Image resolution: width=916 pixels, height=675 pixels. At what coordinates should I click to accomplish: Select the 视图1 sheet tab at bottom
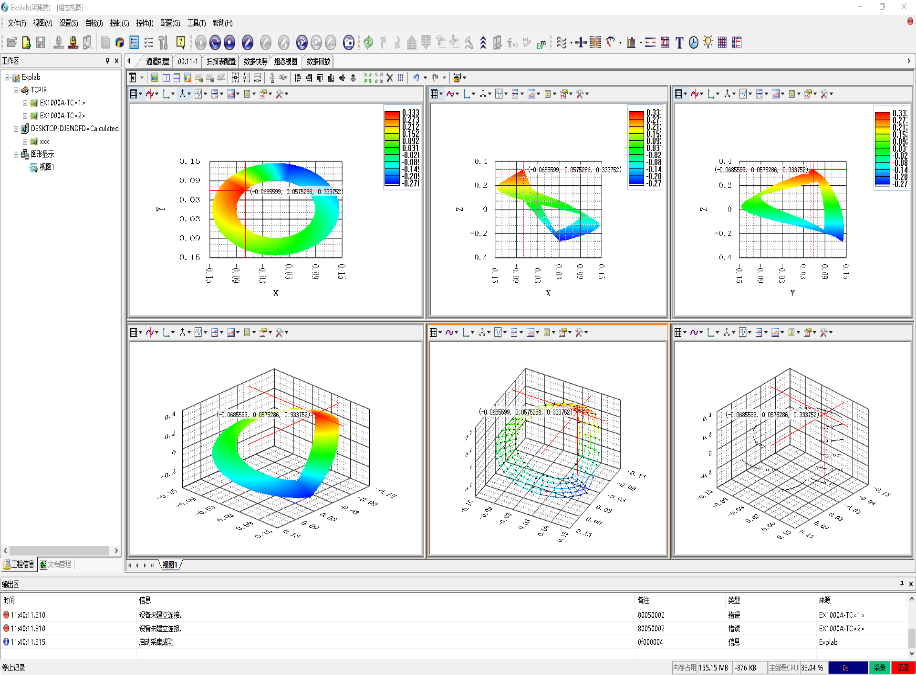[172, 565]
